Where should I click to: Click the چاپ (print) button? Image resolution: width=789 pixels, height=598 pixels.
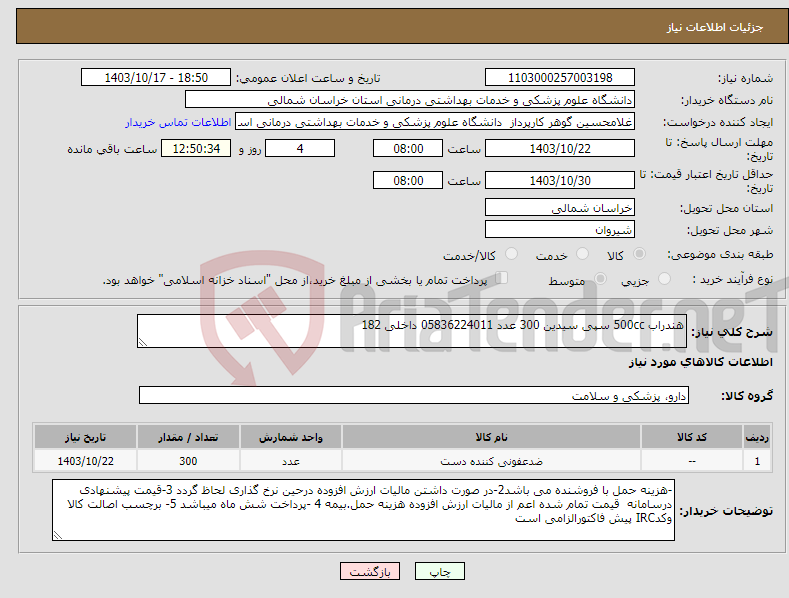(439, 571)
